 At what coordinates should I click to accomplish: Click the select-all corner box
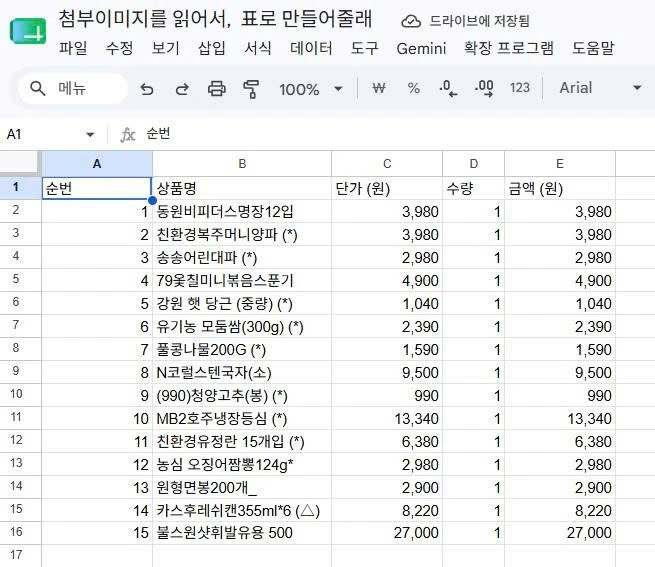coord(20,162)
